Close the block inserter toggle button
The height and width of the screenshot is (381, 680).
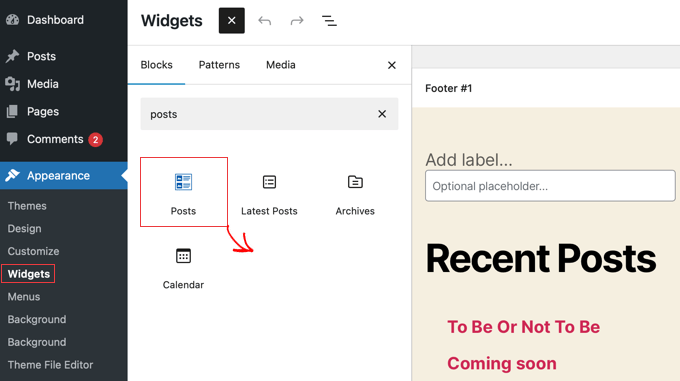click(232, 20)
